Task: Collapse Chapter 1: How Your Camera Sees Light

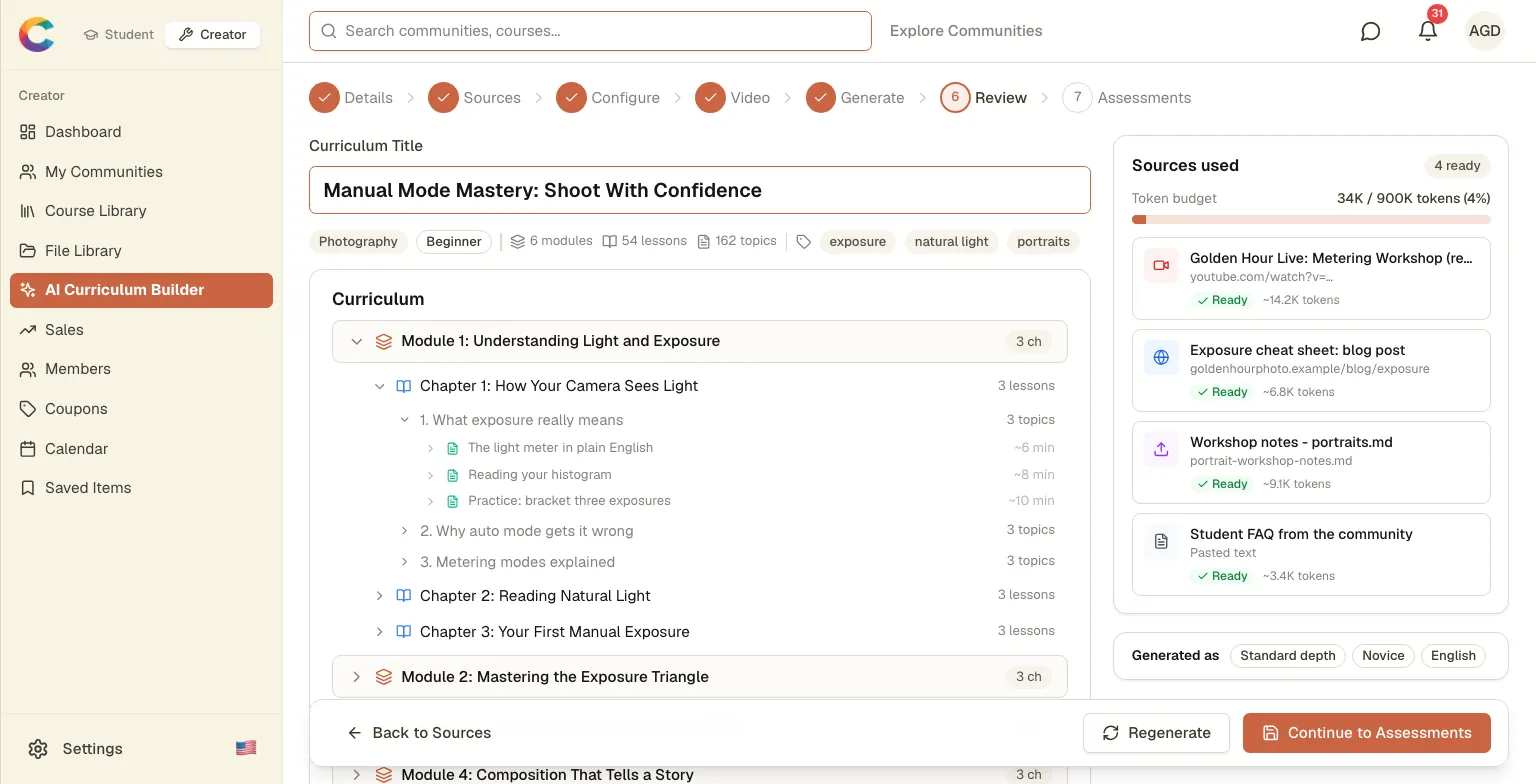Action: tap(379, 386)
